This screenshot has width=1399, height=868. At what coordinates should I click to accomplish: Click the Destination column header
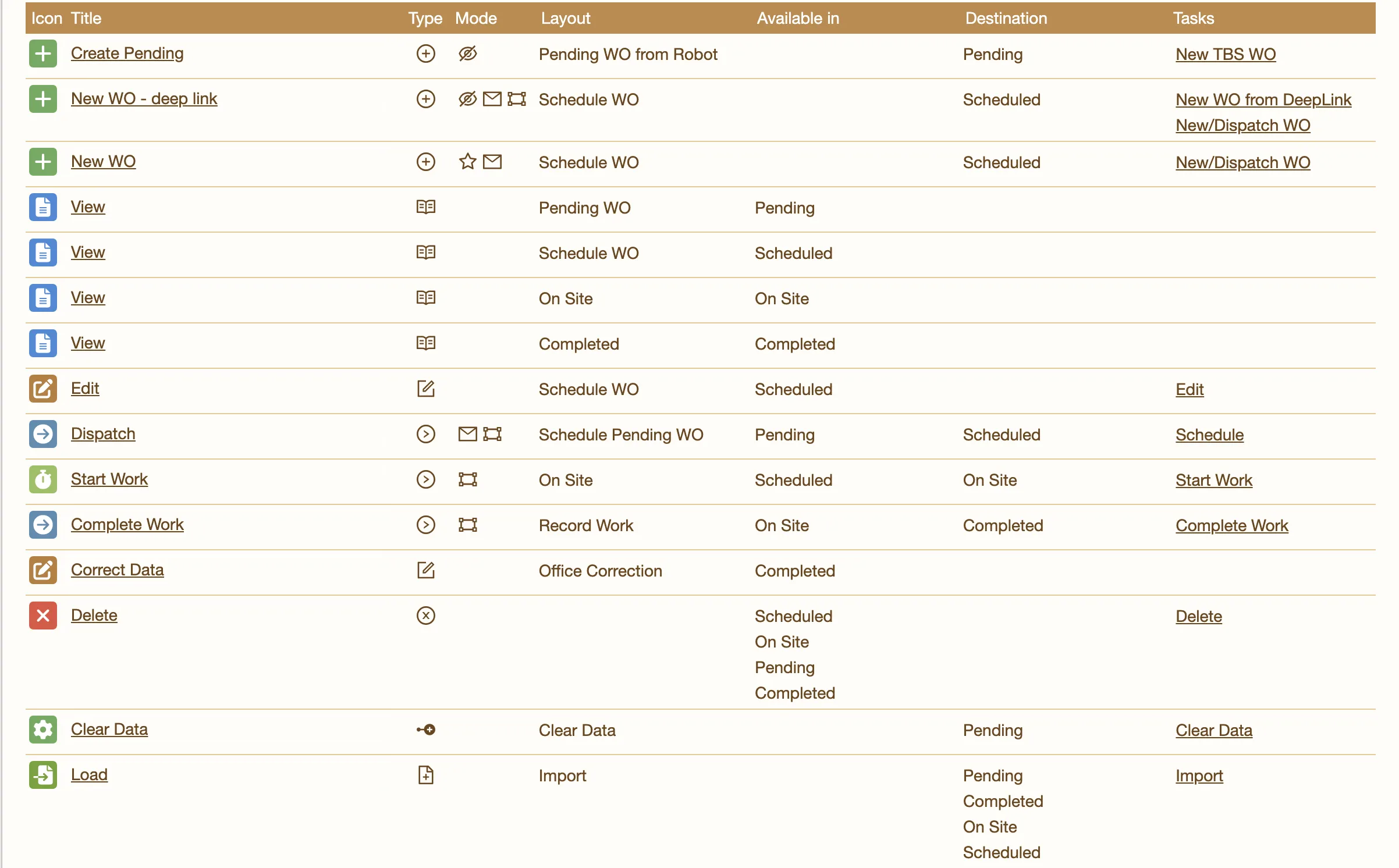click(1006, 18)
